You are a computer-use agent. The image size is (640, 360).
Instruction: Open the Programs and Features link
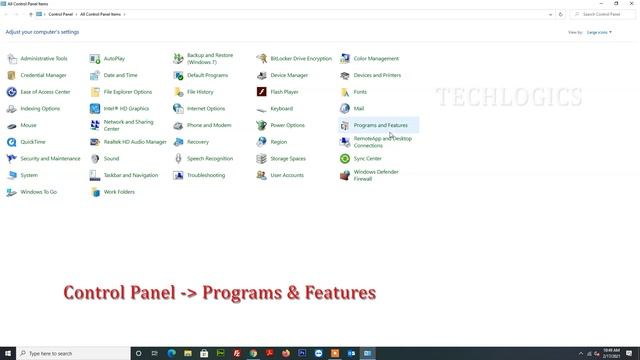380,125
